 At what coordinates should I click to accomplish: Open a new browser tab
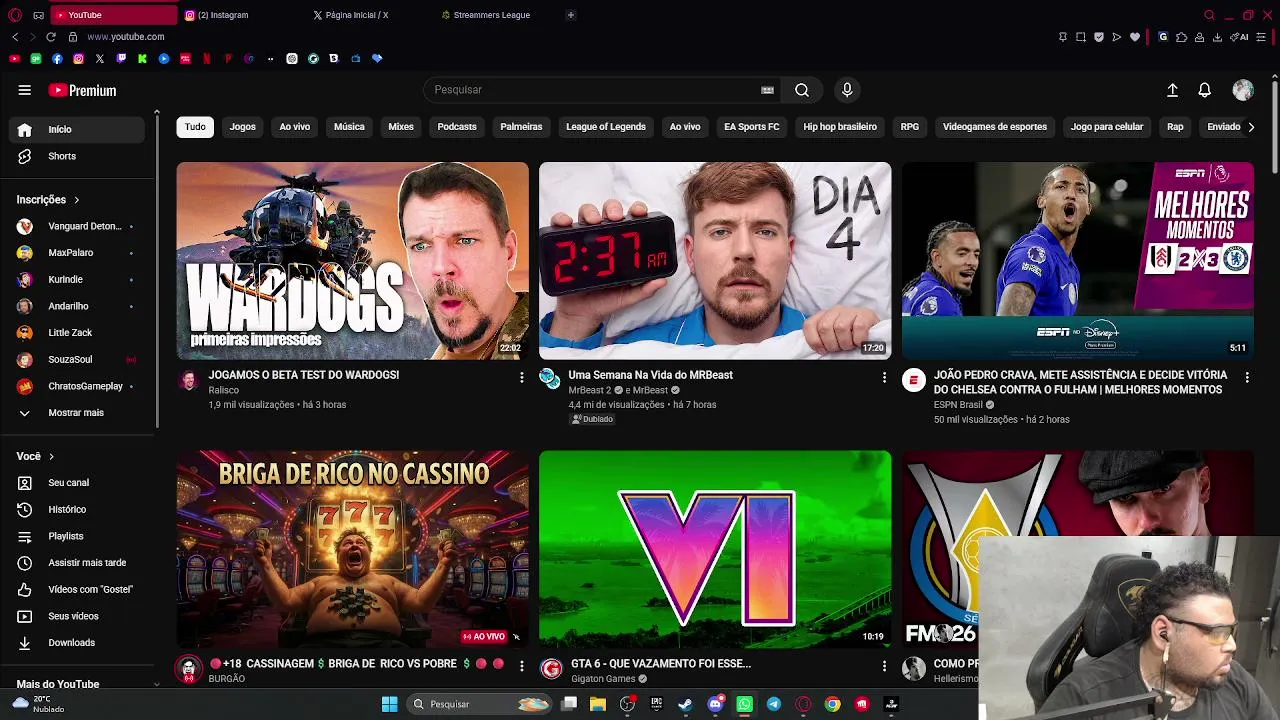coord(571,15)
